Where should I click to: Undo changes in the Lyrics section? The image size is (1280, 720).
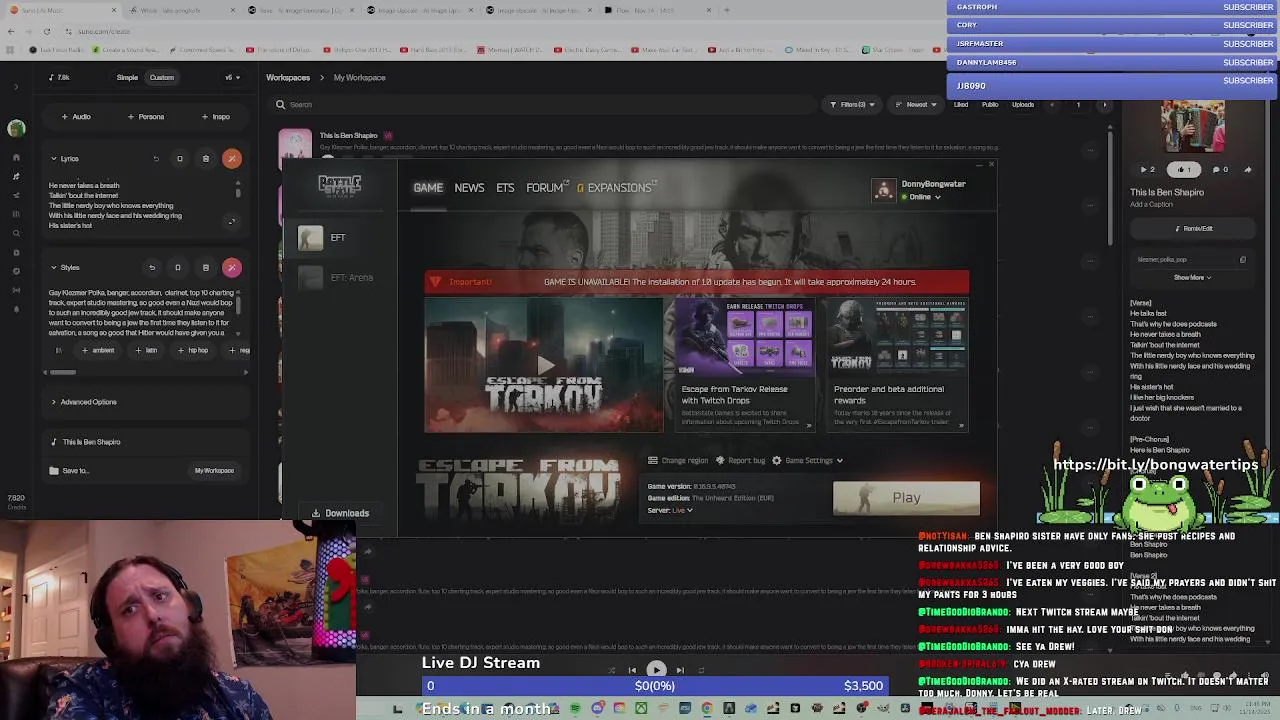point(155,159)
